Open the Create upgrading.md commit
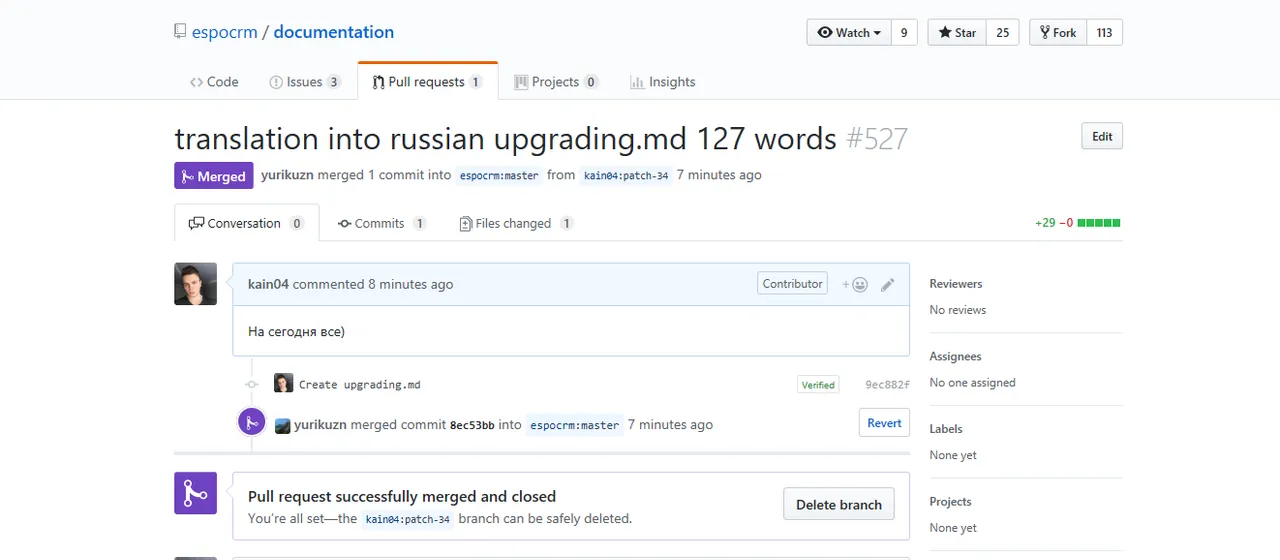 pyautogui.click(x=360, y=385)
